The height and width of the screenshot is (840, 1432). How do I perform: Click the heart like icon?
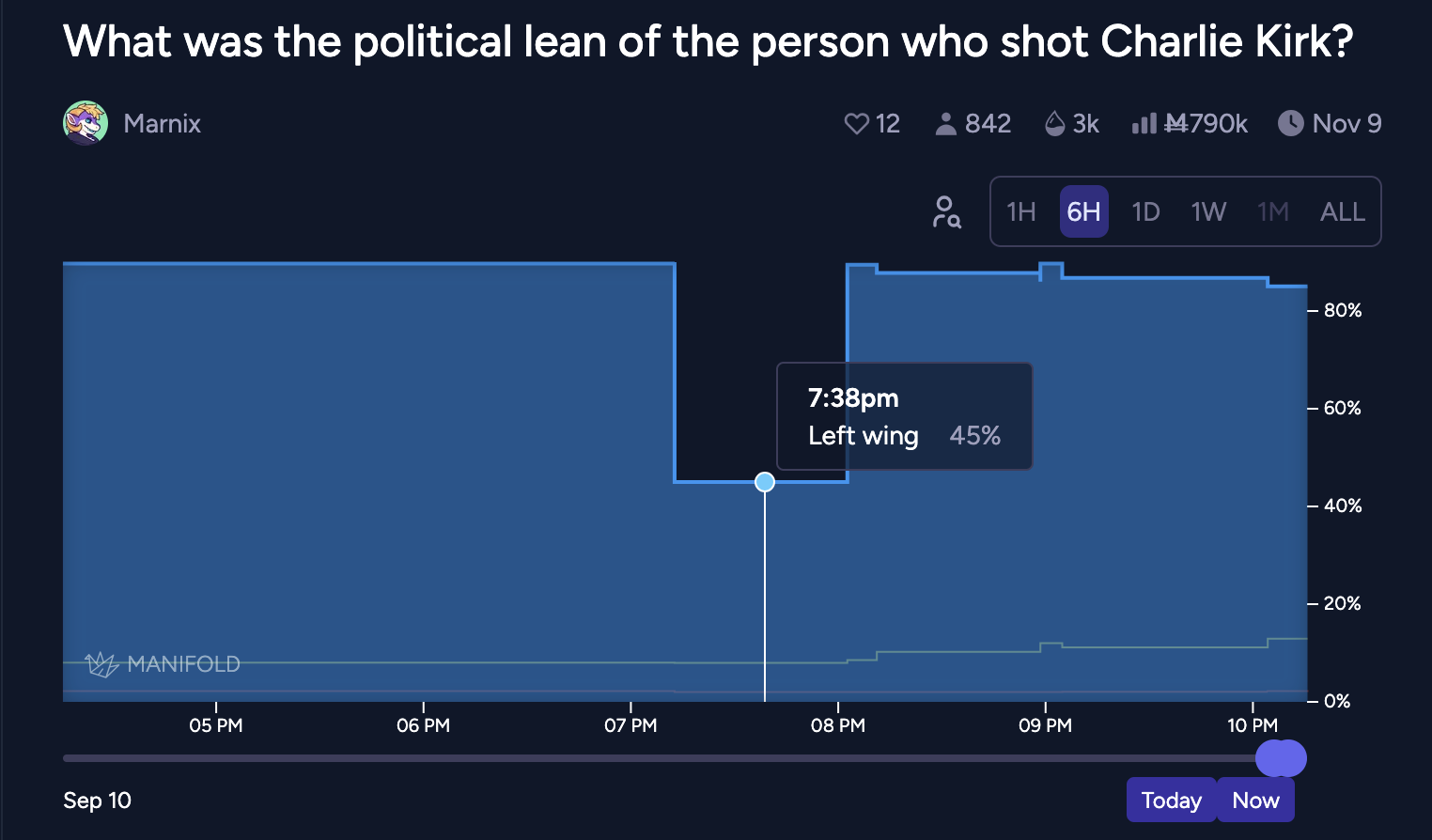(856, 124)
